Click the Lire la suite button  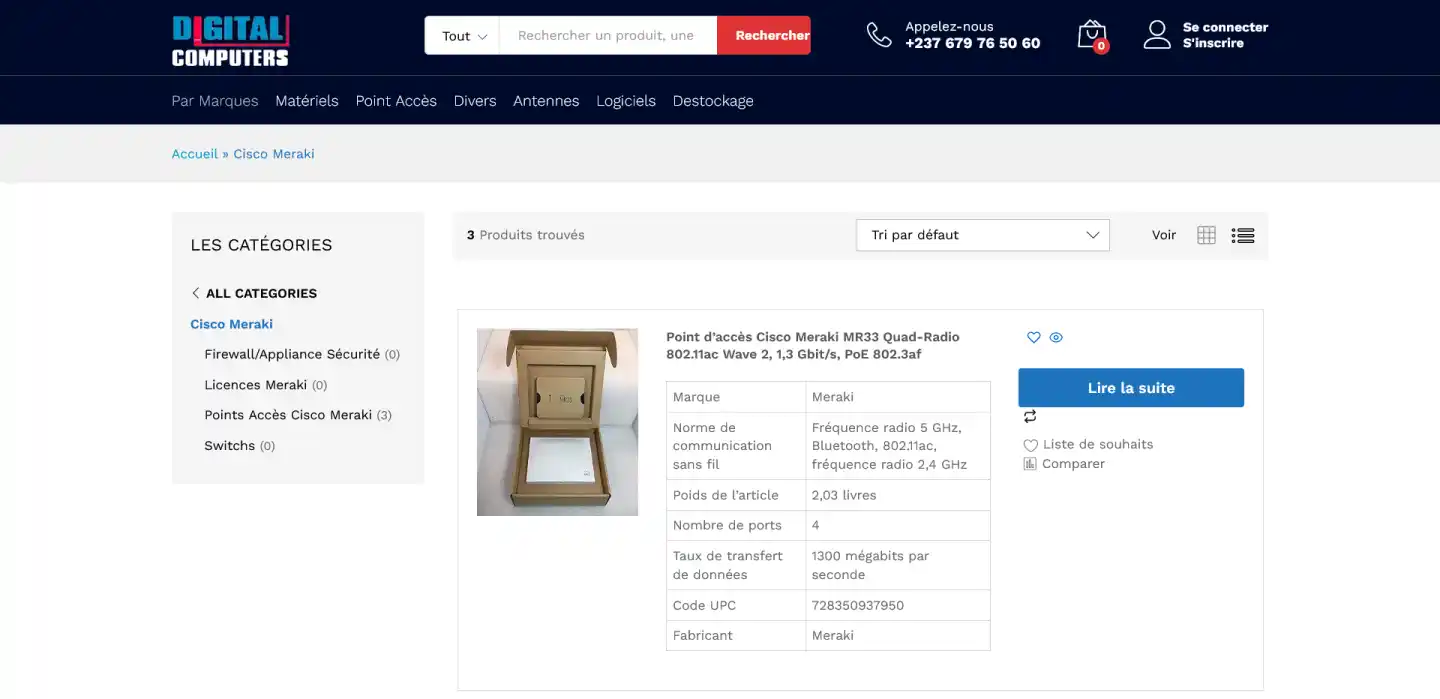pos(1131,388)
